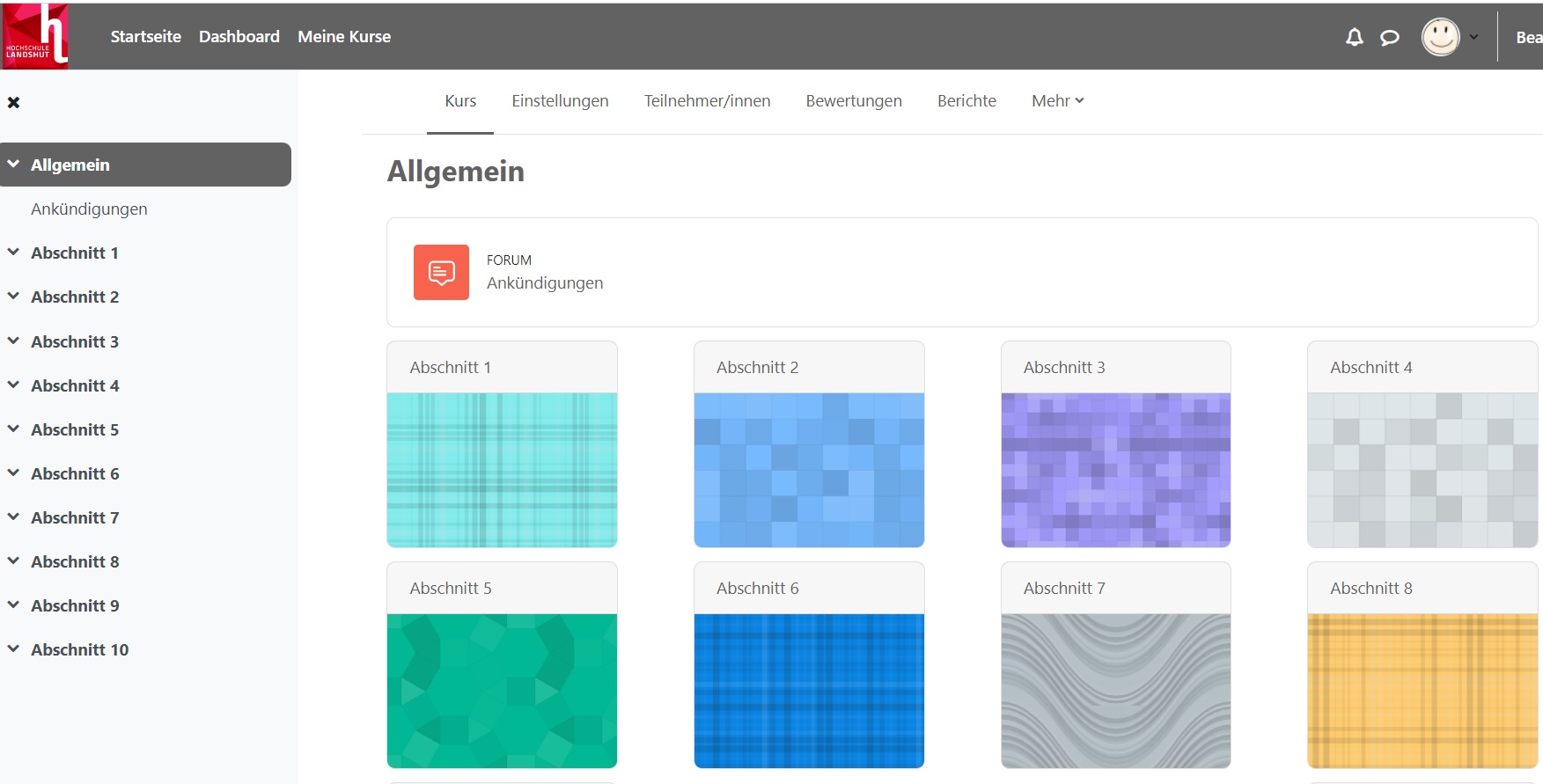The image size is (1543, 784).
Task: Close the course index sidebar
Action: (x=14, y=103)
